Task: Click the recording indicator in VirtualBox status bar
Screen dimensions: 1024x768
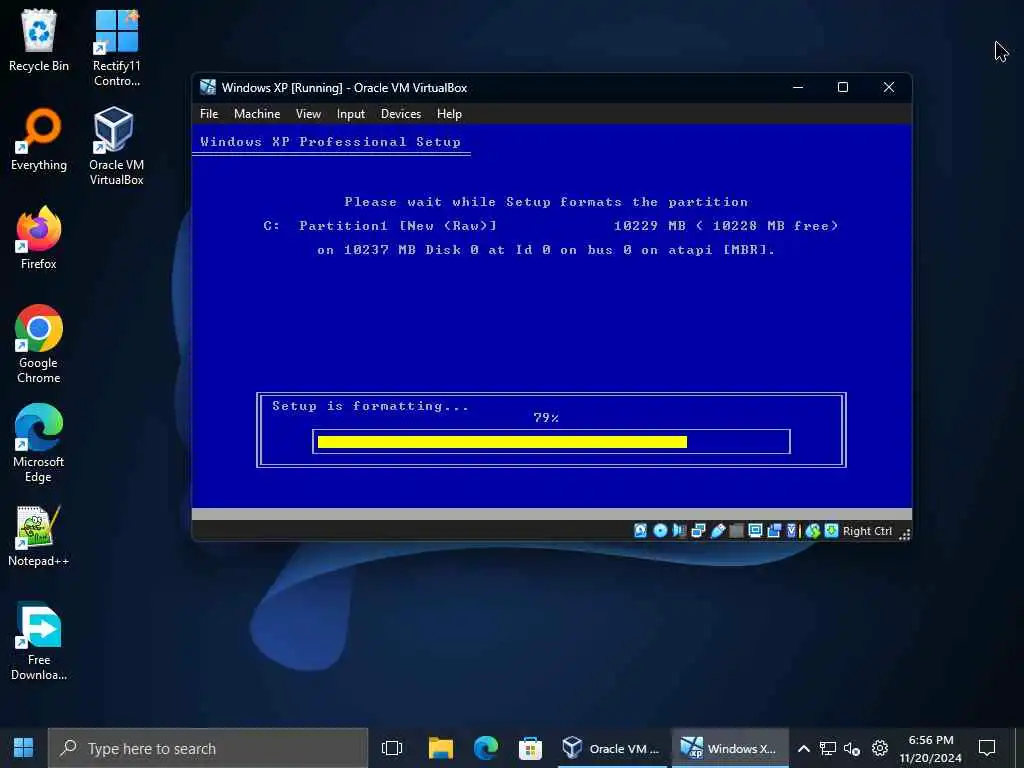Action: pyautogui.click(x=774, y=531)
